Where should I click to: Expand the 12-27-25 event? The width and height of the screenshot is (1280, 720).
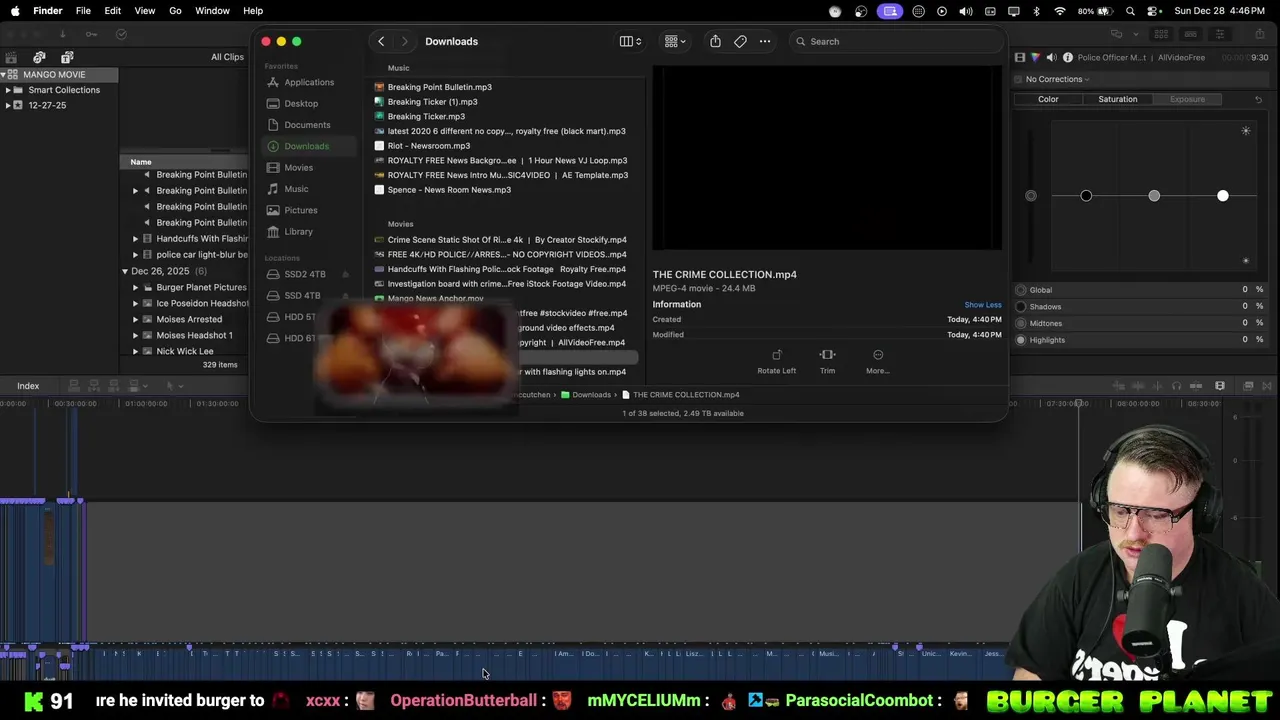8,105
